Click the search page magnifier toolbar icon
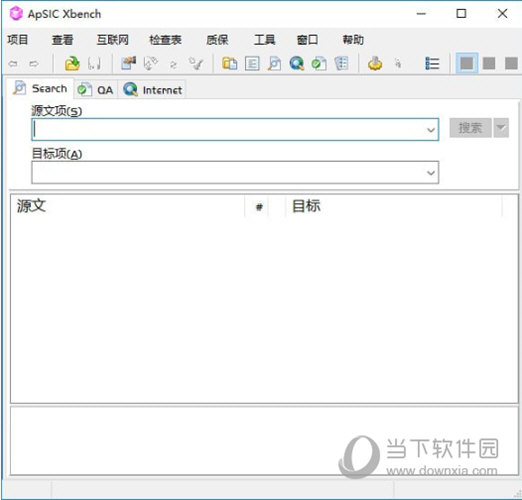Screen dimensions: 522x500 coord(274,63)
